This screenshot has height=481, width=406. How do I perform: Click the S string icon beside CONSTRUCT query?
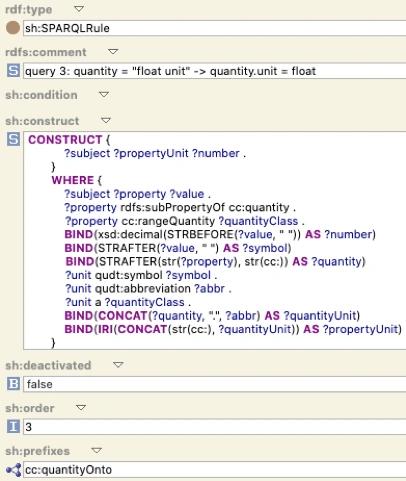tap(13, 139)
